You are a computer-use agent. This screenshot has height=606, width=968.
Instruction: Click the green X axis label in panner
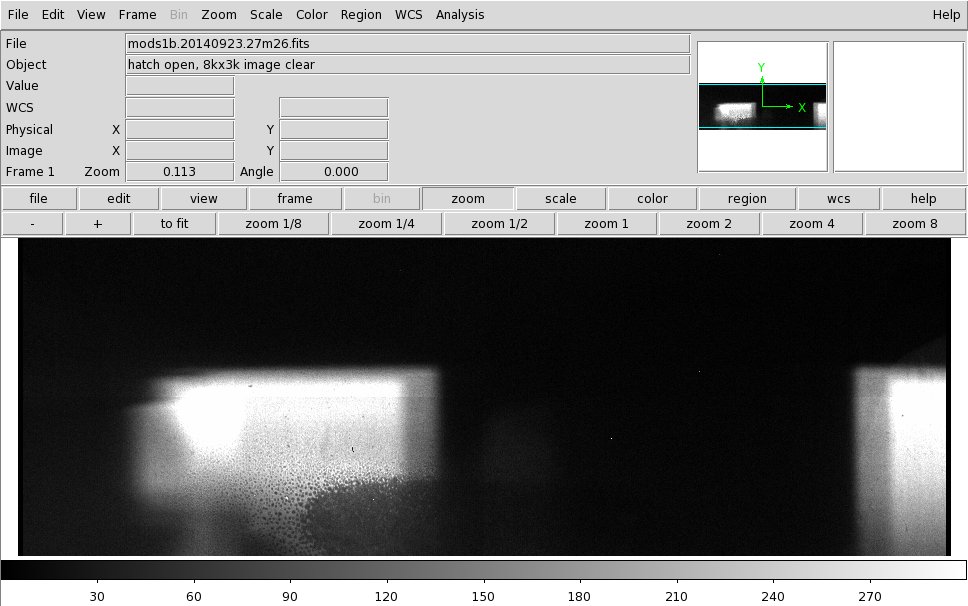pyautogui.click(x=802, y=107)
